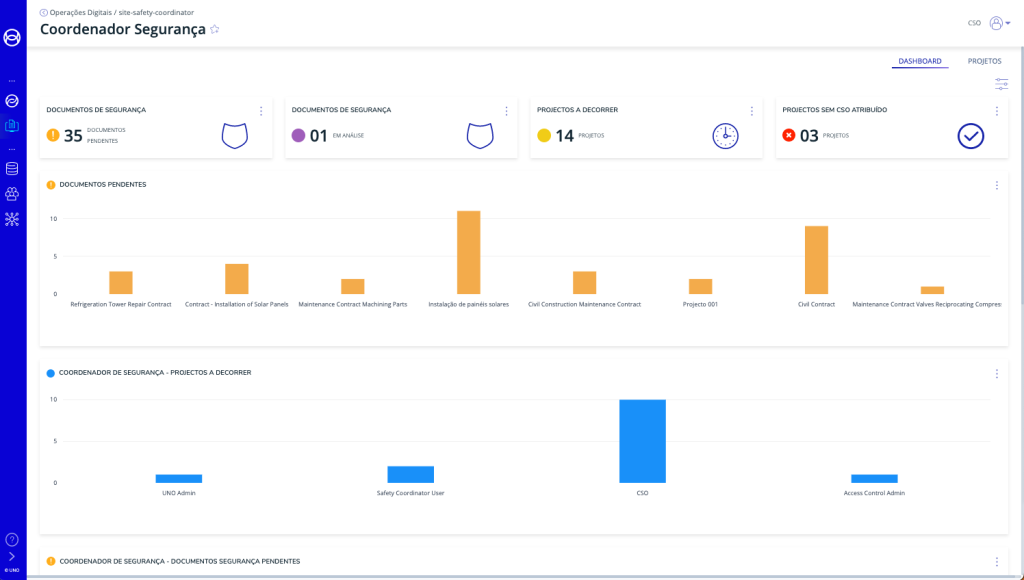1024x580 pixels.
Task: Click the checkmark icon on Projectos sem CSO card
Action: coord(970,136)
